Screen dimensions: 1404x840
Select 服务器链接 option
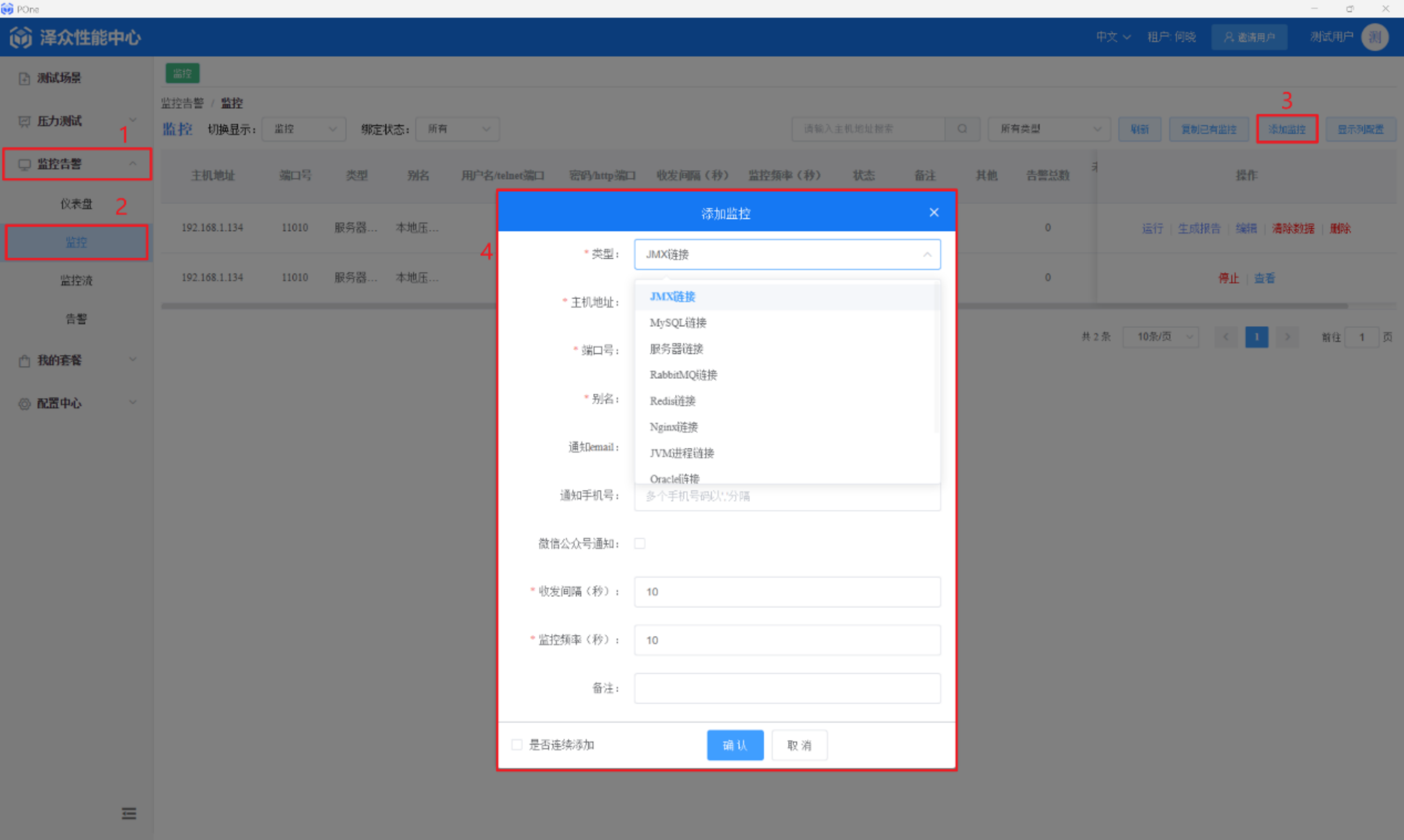[x=787, y=349]
